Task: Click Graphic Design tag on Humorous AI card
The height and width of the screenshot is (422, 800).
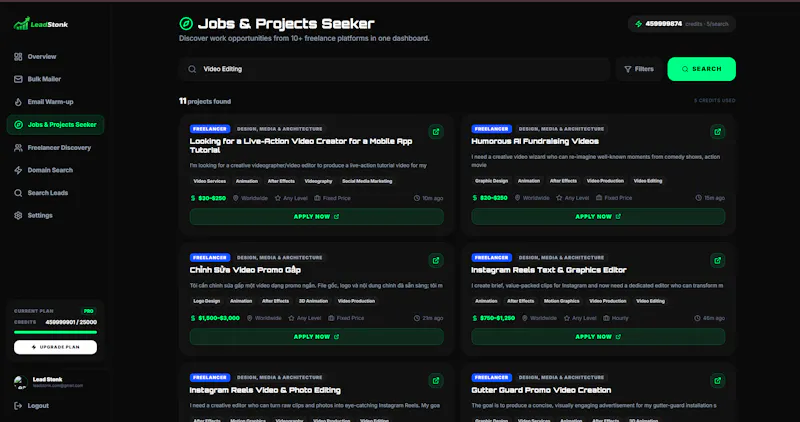Action: [491, 181]
